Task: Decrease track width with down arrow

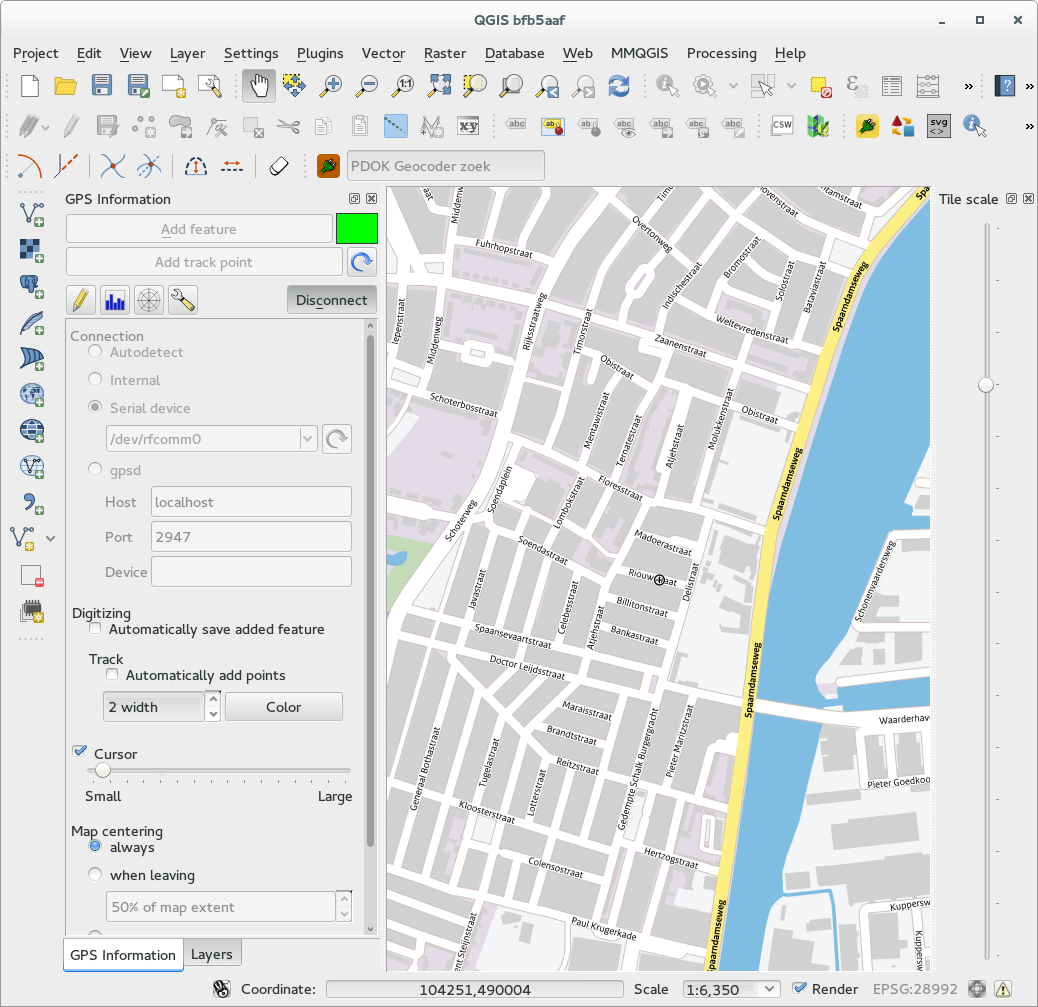Action: pos(213,714)
